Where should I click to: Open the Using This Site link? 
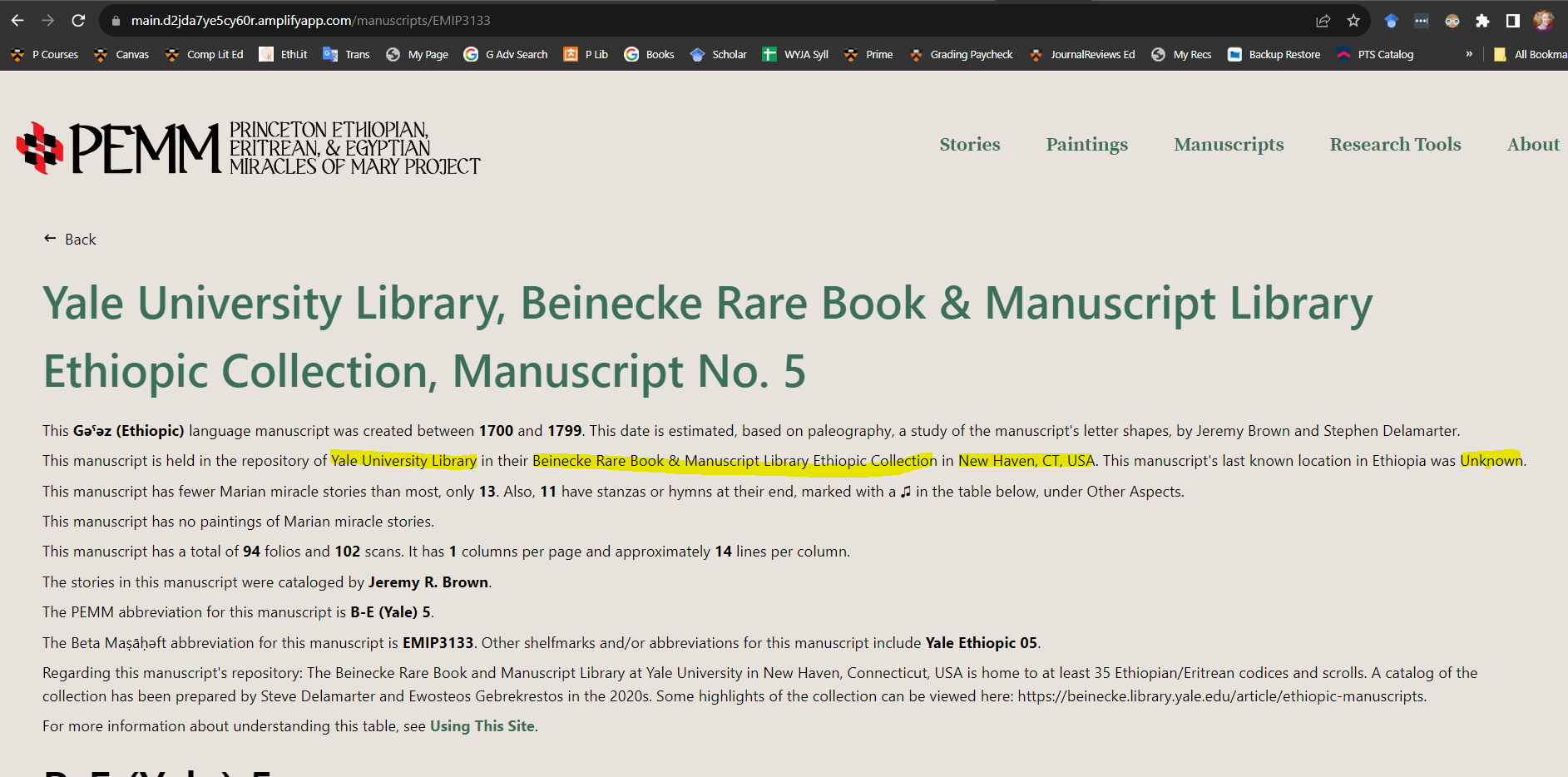(x=482, y=725)
